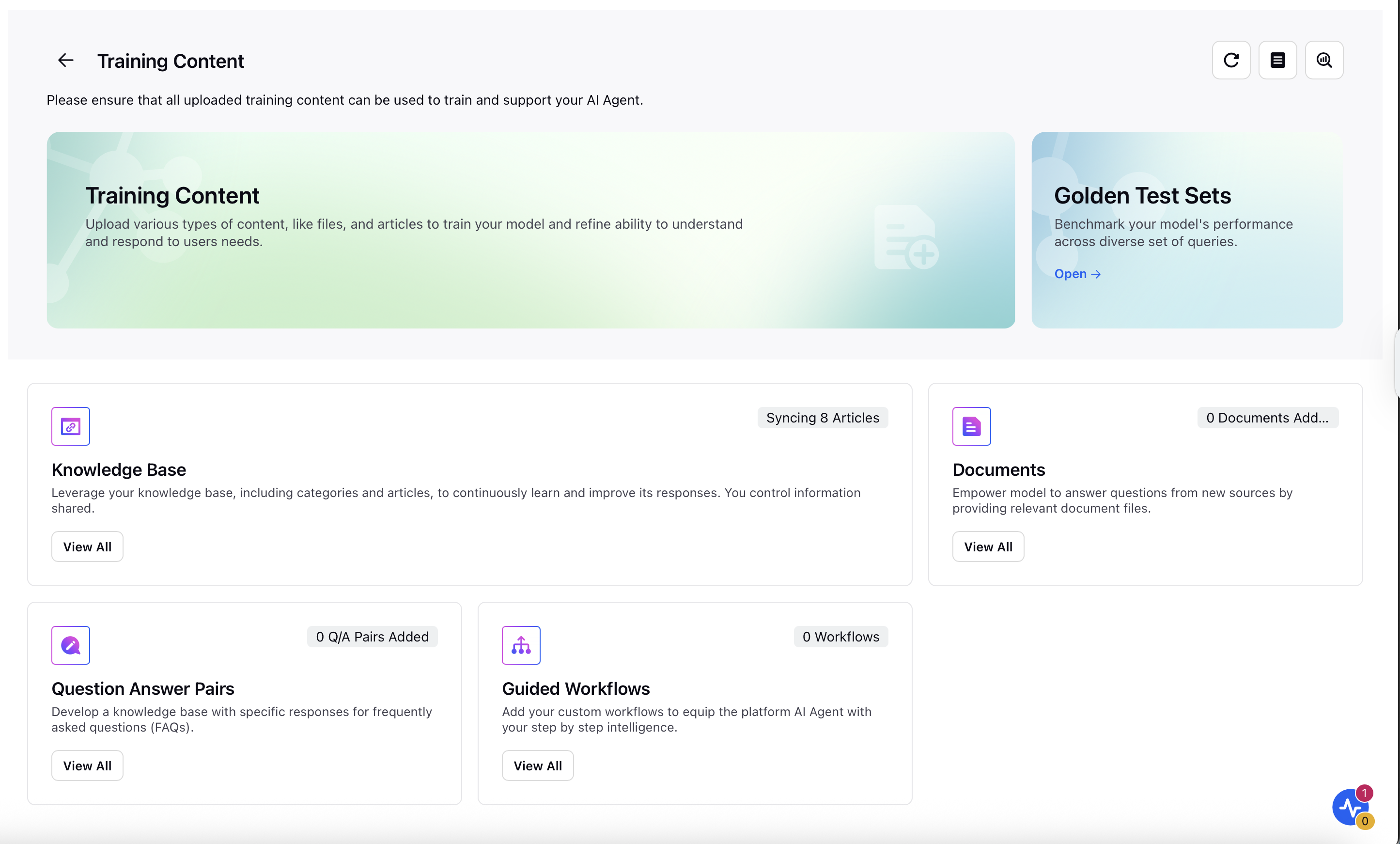Click the refresh icon button

1230,60
